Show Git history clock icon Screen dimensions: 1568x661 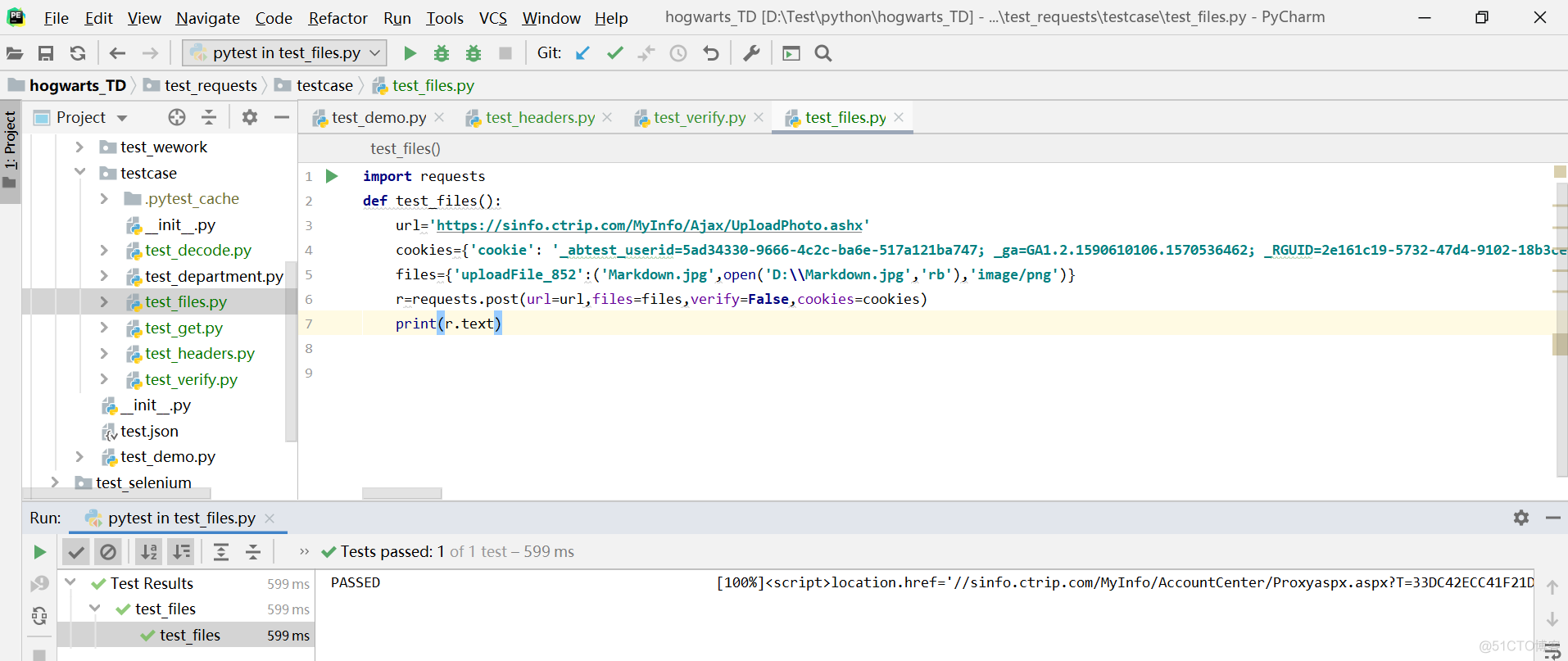click(678, 53)
